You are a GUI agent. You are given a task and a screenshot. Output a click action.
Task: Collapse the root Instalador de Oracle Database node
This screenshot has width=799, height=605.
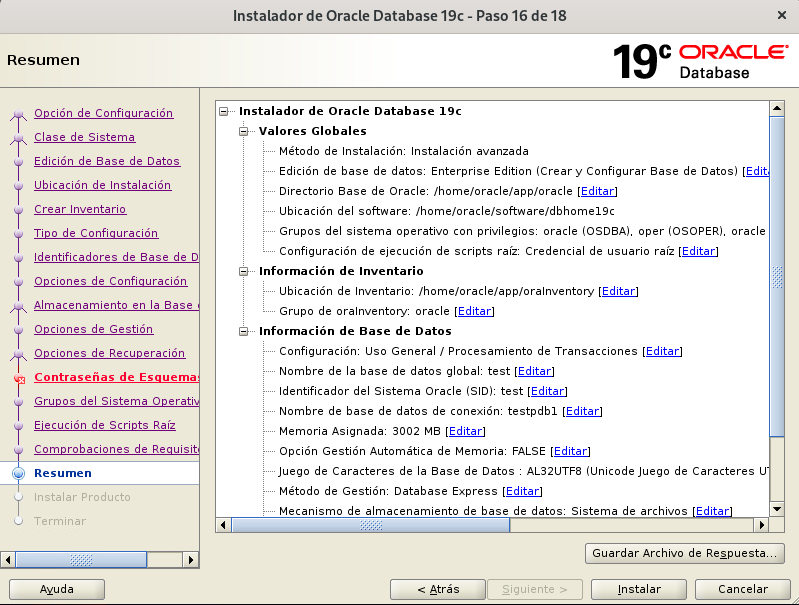click(x=224, y=111)
